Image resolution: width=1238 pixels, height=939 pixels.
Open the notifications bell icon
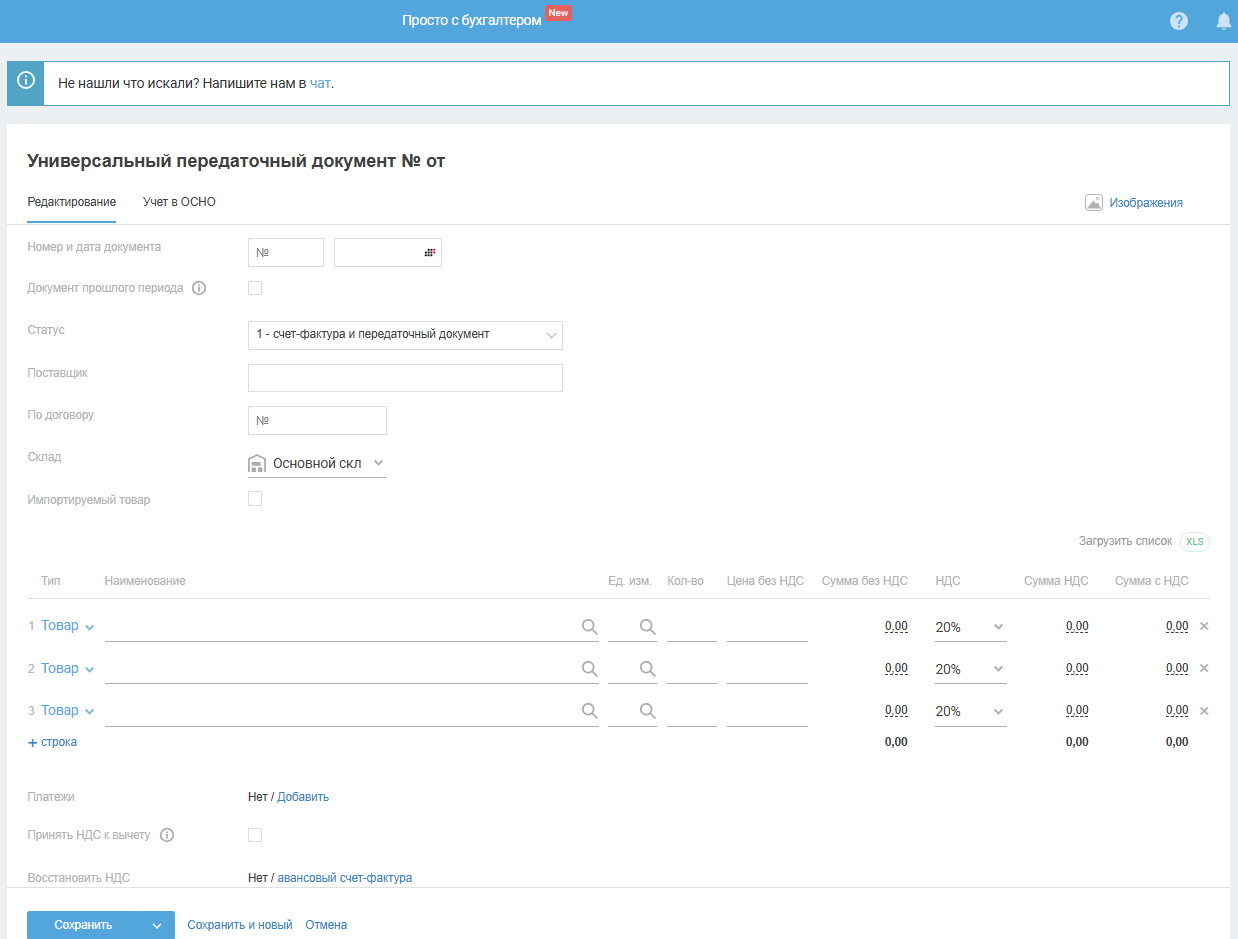1223,21
